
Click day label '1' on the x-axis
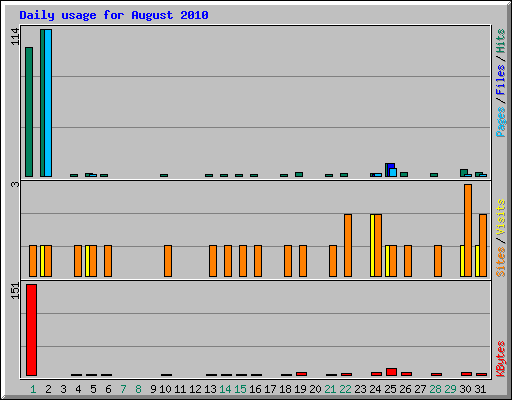pos(33,389)
